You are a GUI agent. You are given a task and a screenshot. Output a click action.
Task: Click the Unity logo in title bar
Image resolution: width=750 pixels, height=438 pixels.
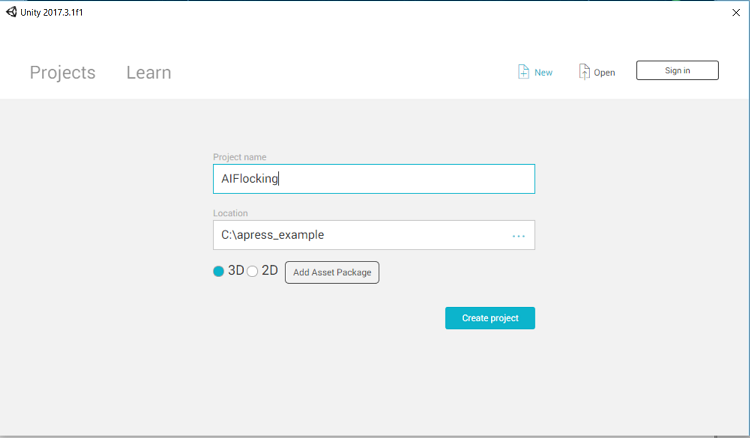pyautogui.click(x=11, y=12)
